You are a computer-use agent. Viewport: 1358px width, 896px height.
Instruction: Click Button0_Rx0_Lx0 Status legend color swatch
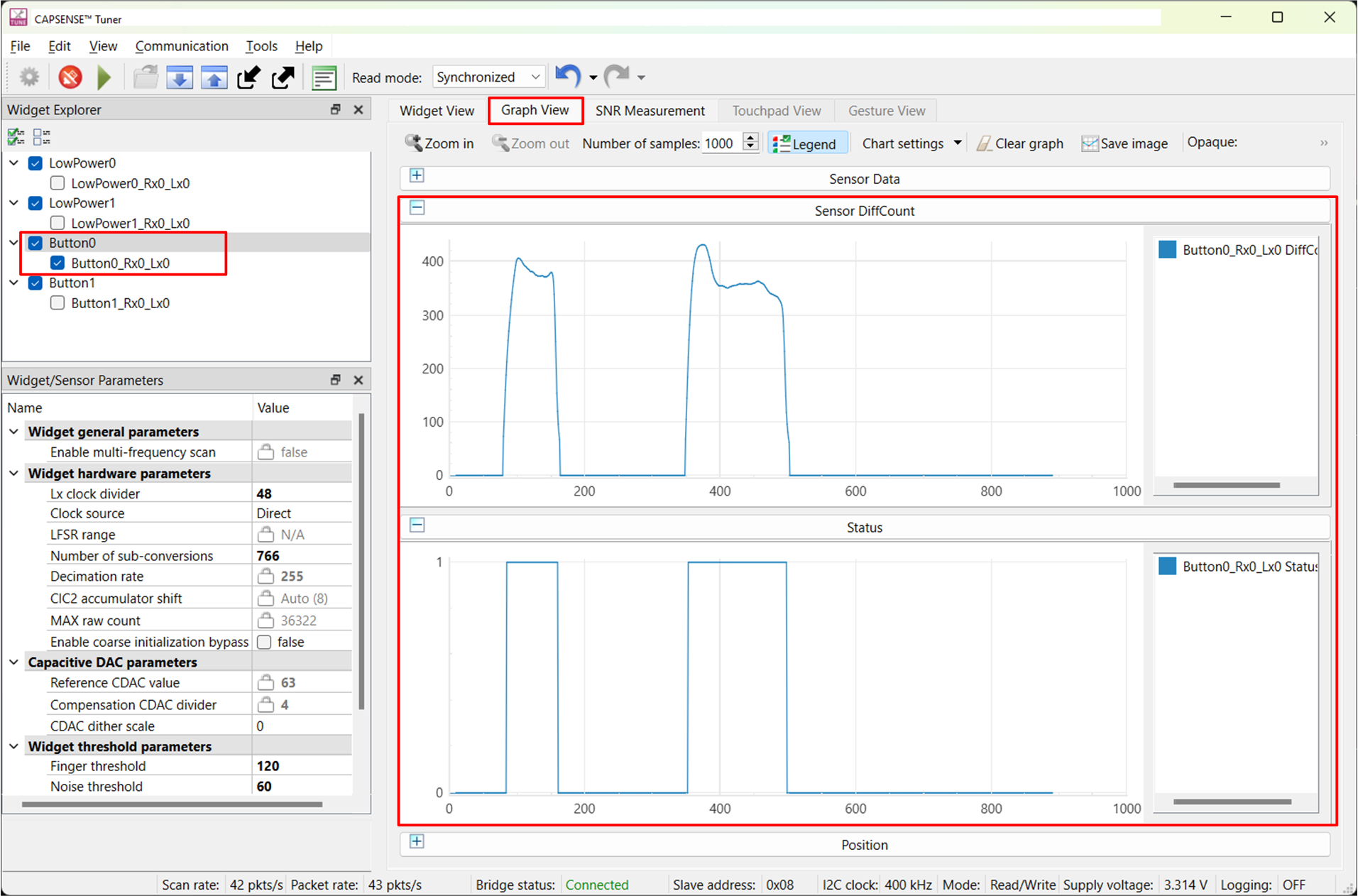click(1167, 566)
